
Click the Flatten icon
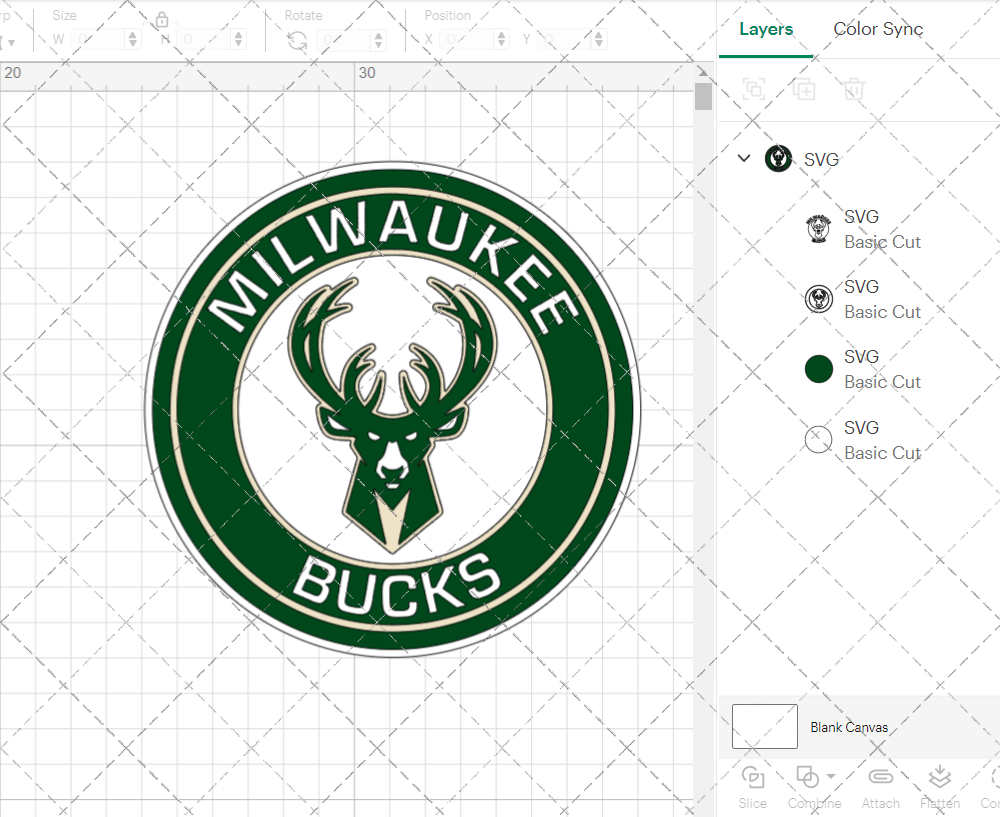tap(939, 777)
